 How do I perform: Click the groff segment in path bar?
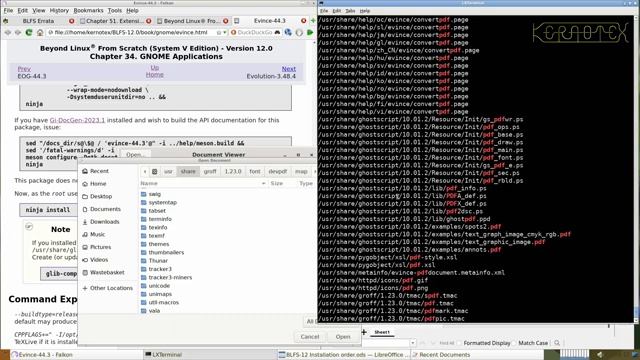pos(210,171)
